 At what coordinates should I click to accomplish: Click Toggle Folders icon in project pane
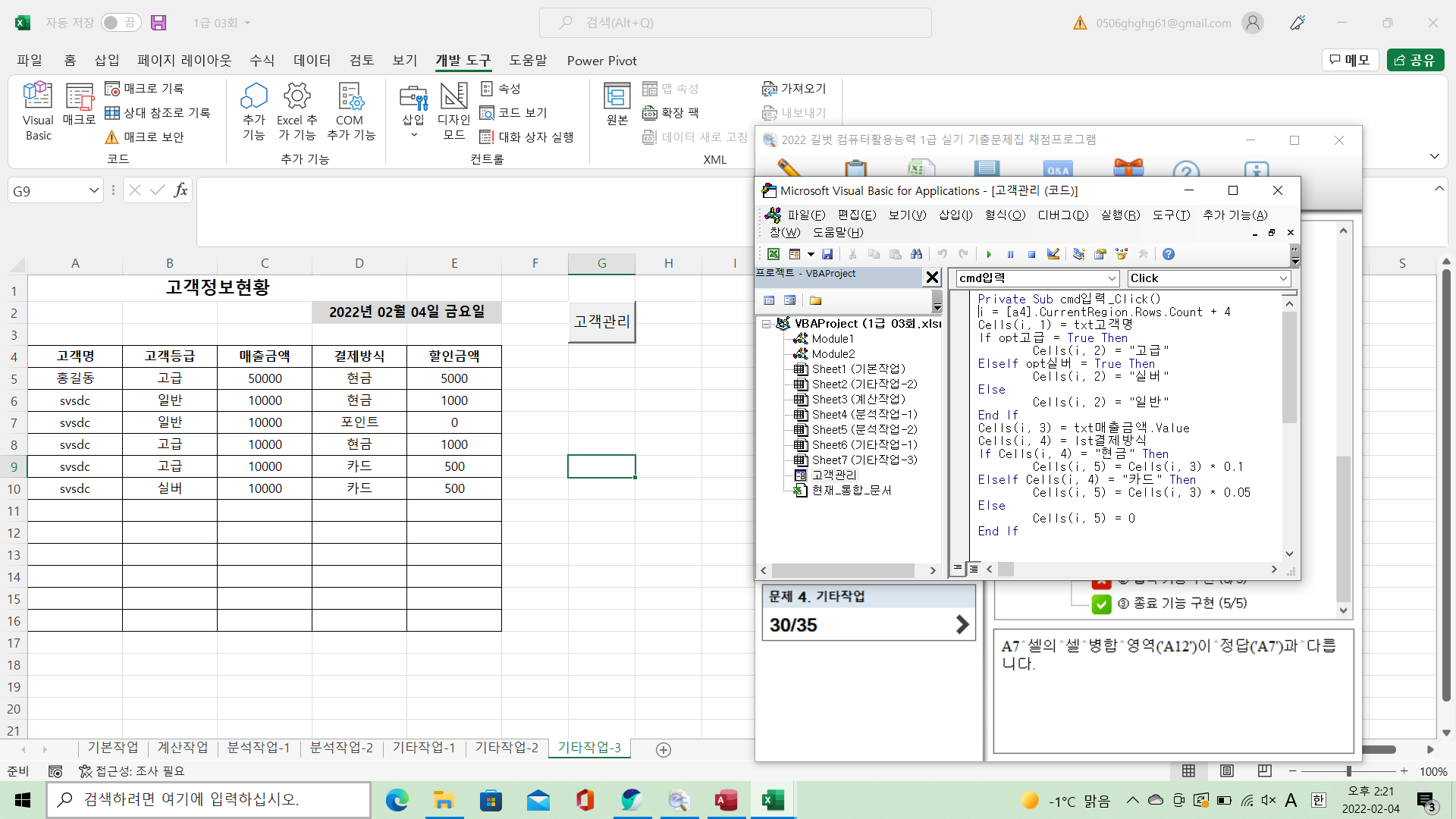point(816,300)
